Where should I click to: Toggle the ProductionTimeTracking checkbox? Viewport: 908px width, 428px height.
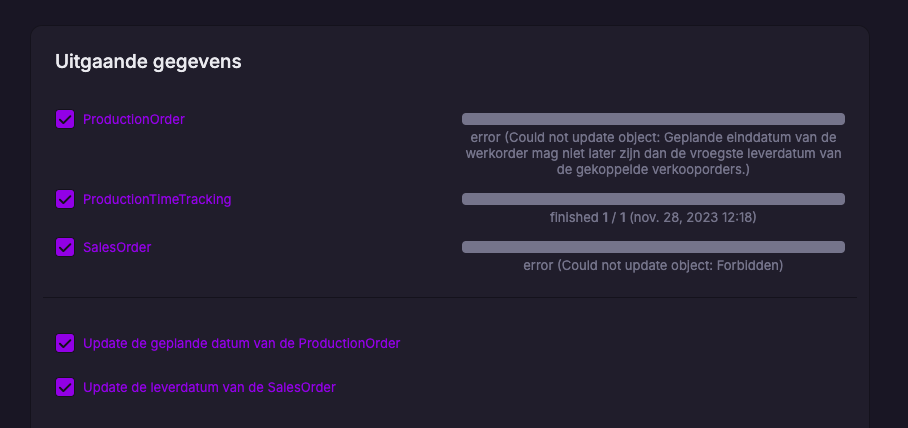pyautogui.click(x=65, y=199)
